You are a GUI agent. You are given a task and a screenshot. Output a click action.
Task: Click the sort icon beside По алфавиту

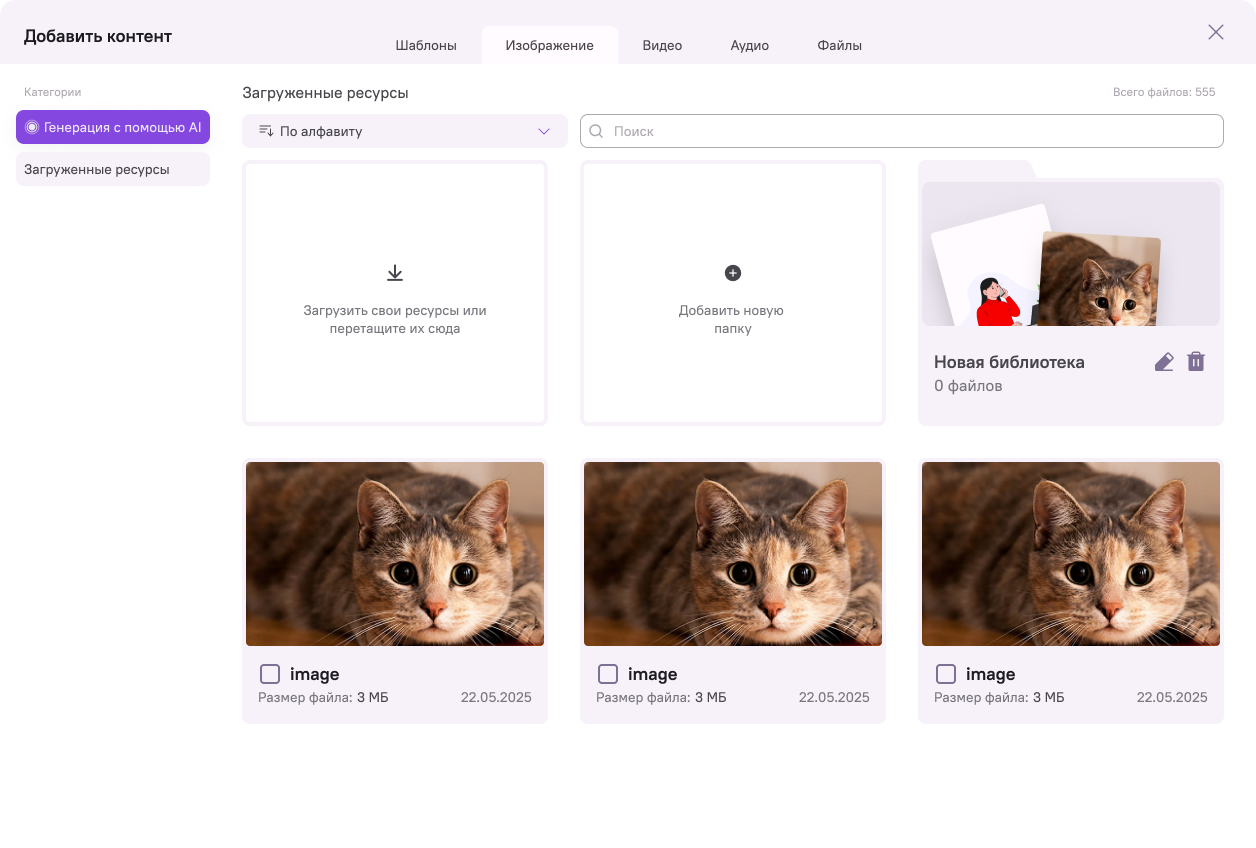(x=266, y=131)
